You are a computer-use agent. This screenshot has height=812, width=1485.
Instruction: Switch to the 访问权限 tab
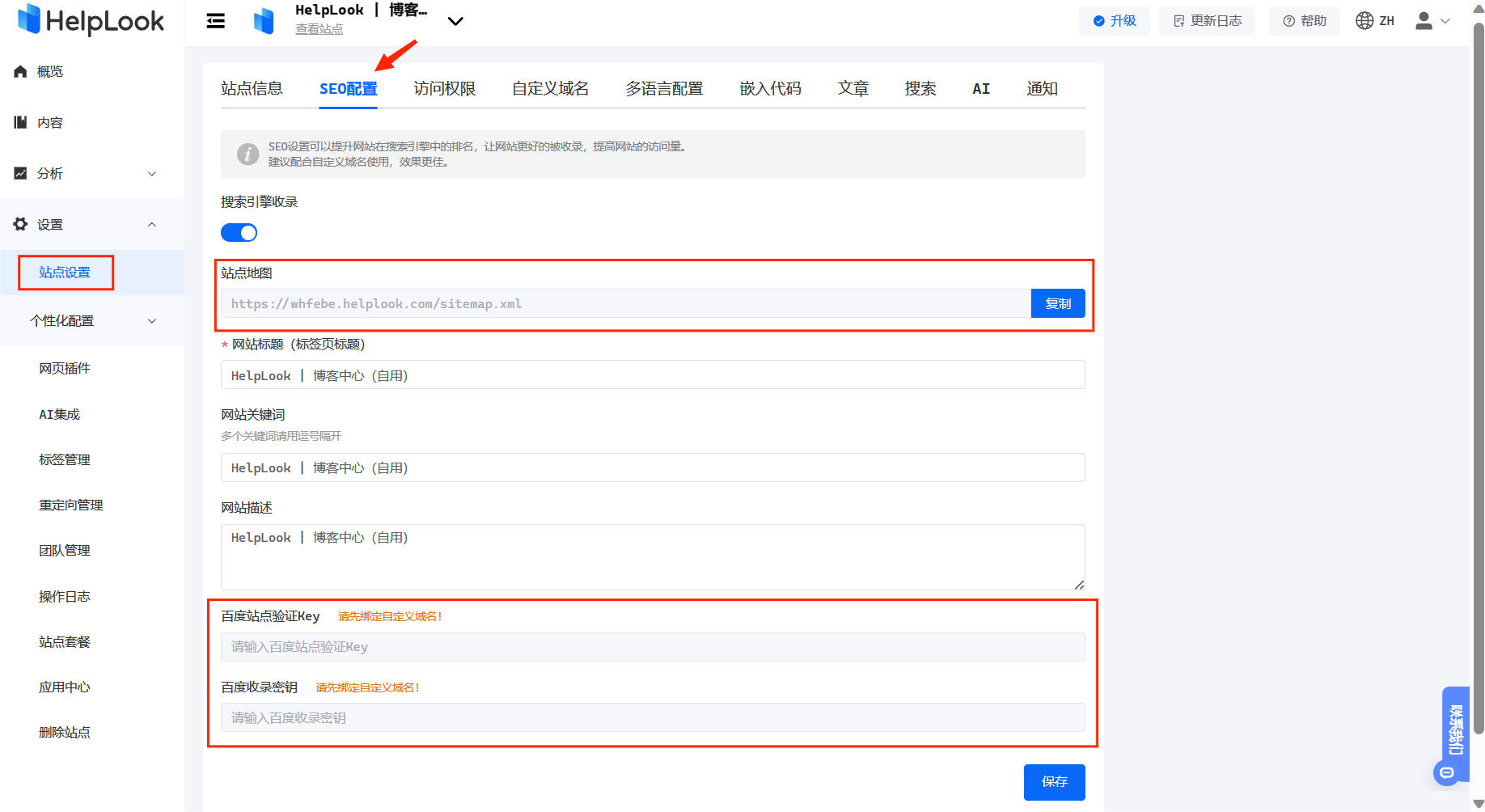[444, 89]
